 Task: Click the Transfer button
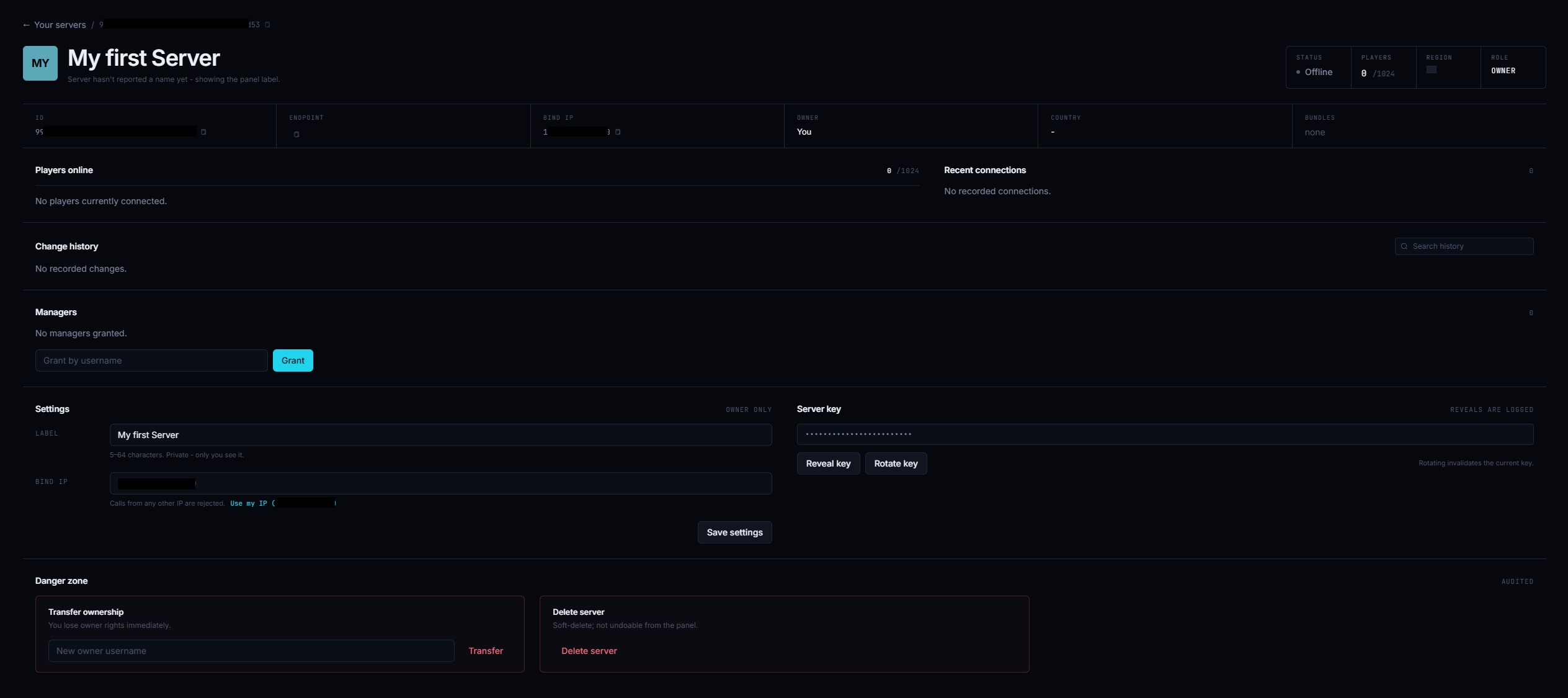tap(486, 651)
